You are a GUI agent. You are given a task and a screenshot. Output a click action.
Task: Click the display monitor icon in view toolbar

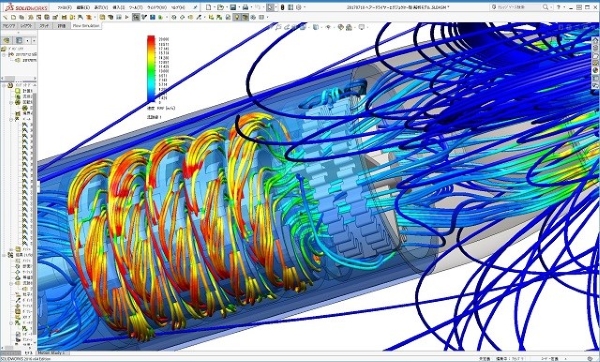click(x=362, y=27)
